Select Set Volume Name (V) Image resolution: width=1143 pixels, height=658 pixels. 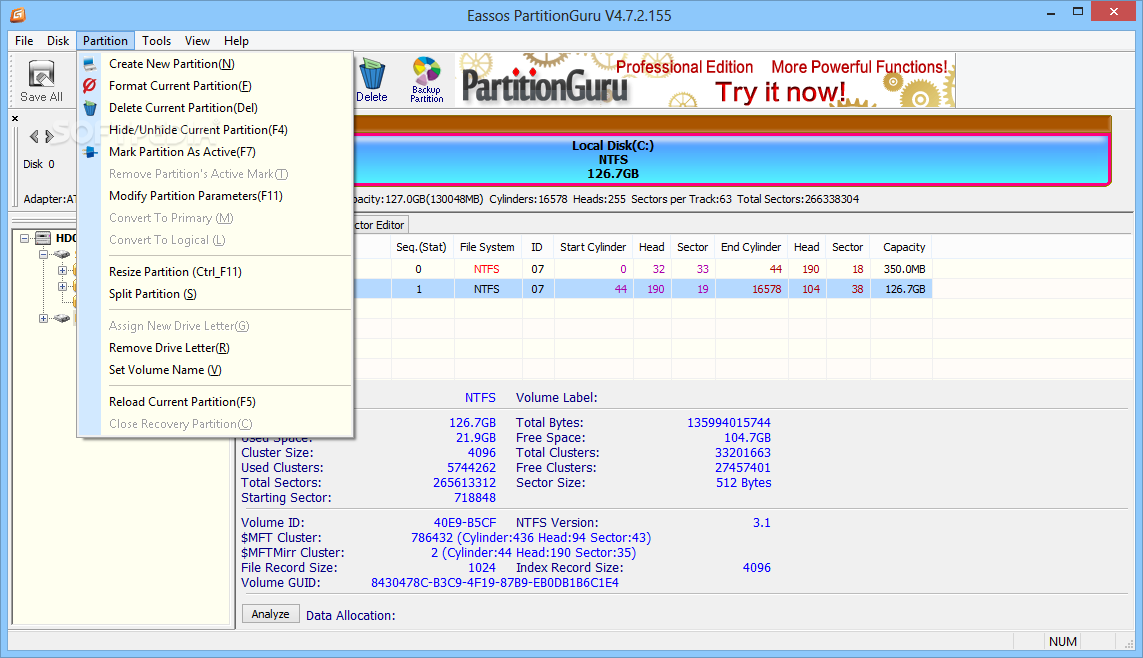pos(216,370)
